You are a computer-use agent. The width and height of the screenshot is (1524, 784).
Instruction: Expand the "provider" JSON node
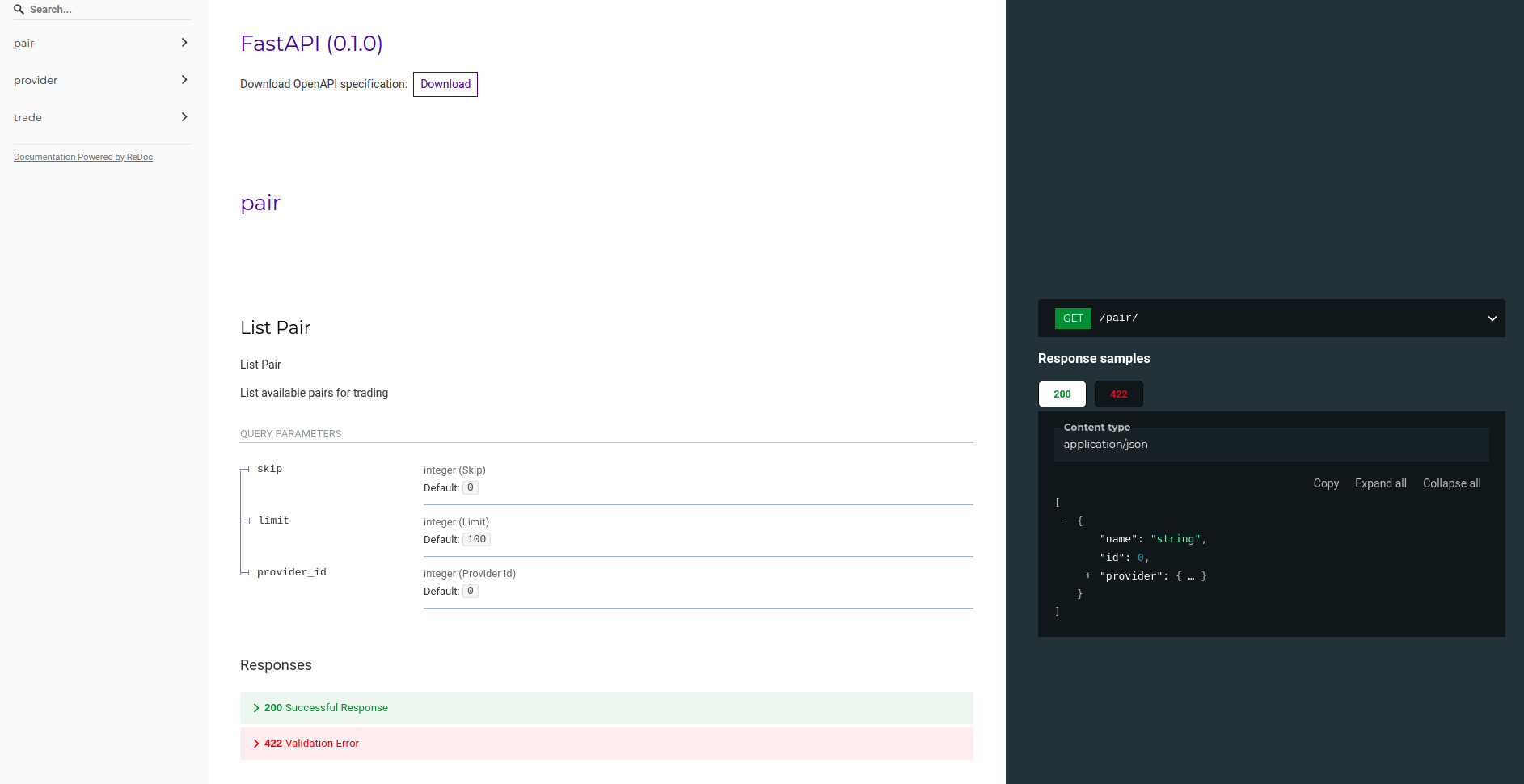pos(1088,576)
